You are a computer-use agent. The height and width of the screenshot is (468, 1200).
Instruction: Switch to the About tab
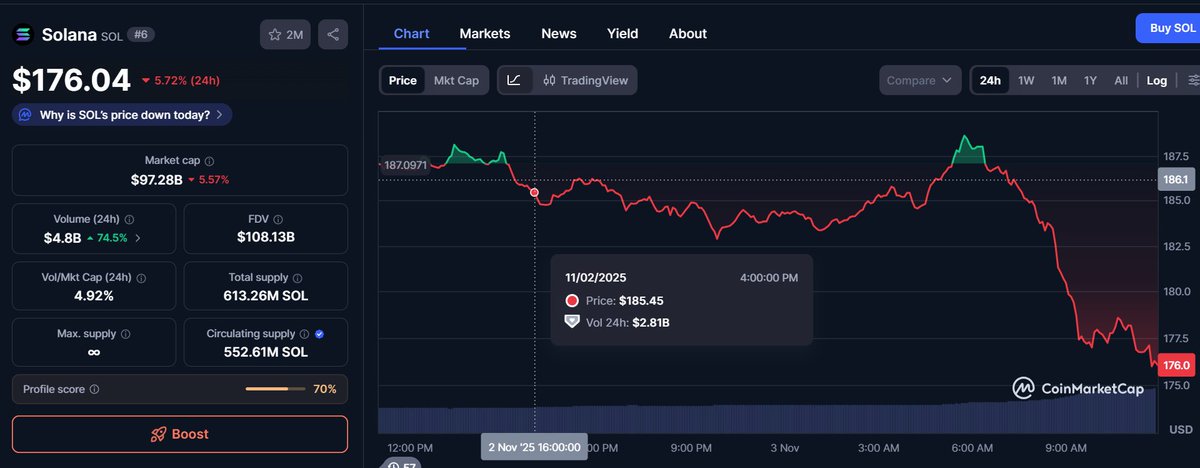[688, 33]
